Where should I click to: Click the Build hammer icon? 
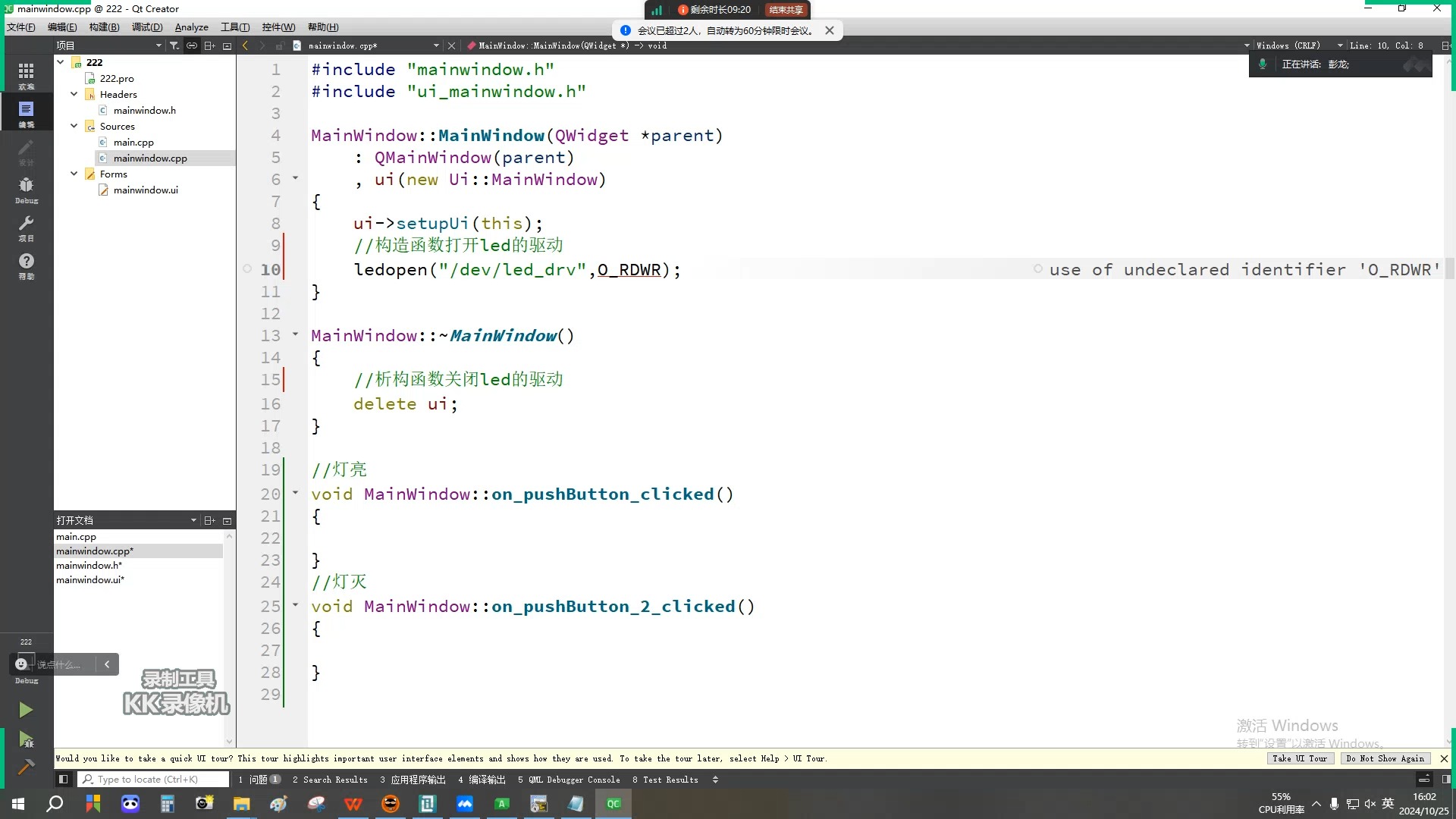pos(25,767)
